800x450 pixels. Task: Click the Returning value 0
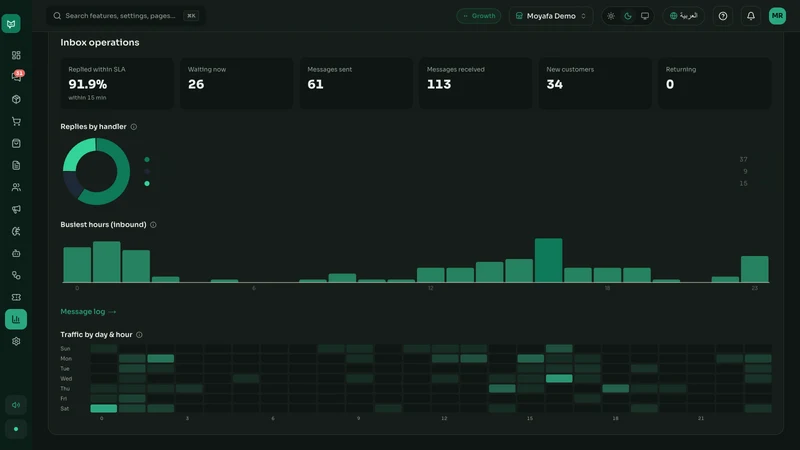tap(670, 84)
